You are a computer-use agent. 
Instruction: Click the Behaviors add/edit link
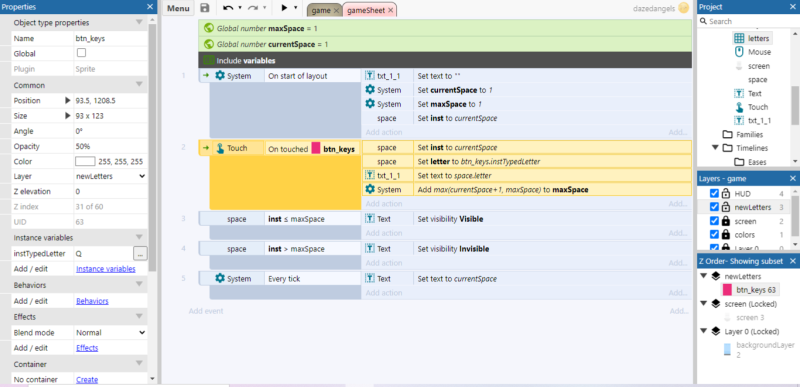click(x=92, y=301)
